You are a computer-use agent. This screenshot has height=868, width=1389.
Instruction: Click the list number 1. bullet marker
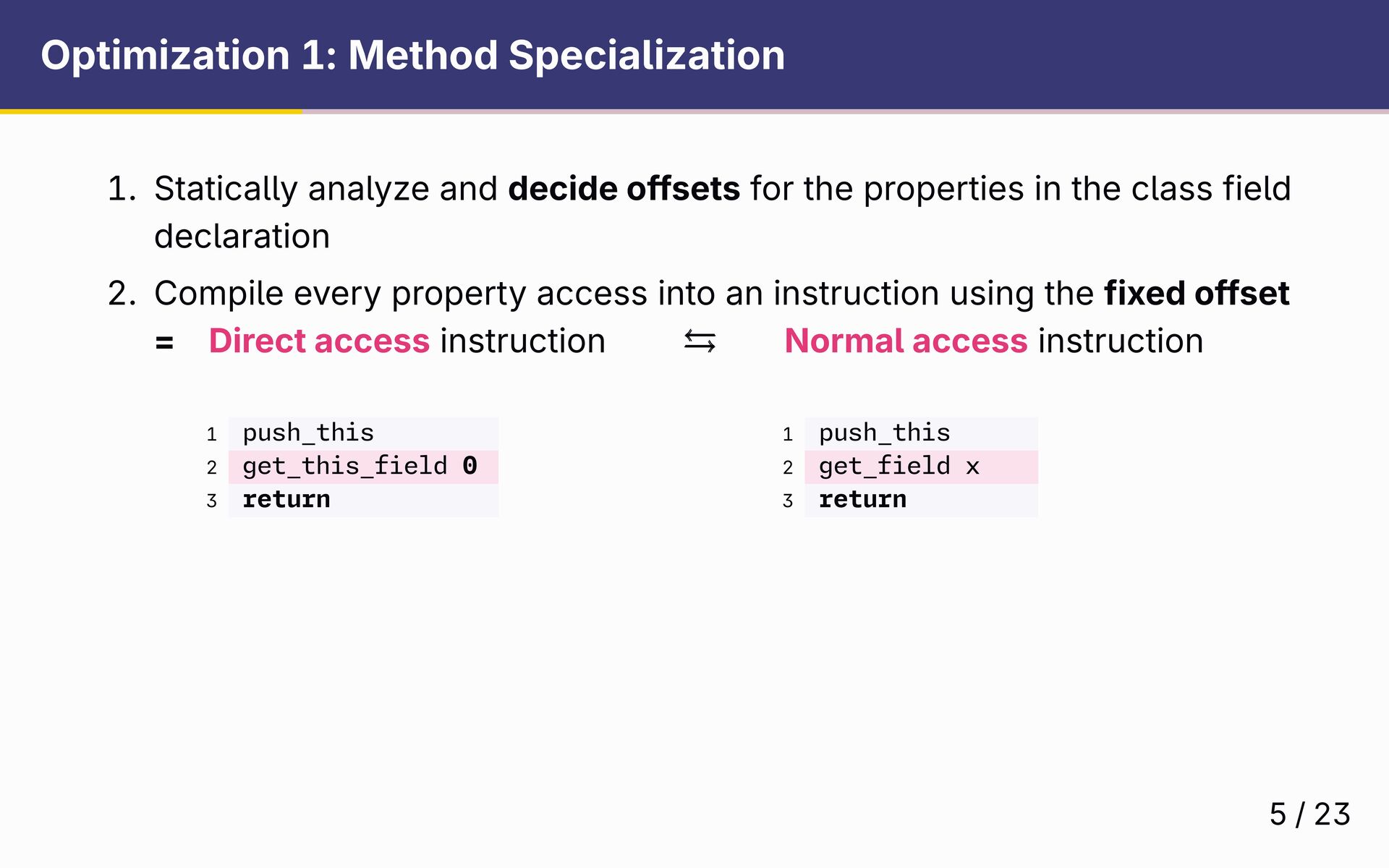point(122,189)
